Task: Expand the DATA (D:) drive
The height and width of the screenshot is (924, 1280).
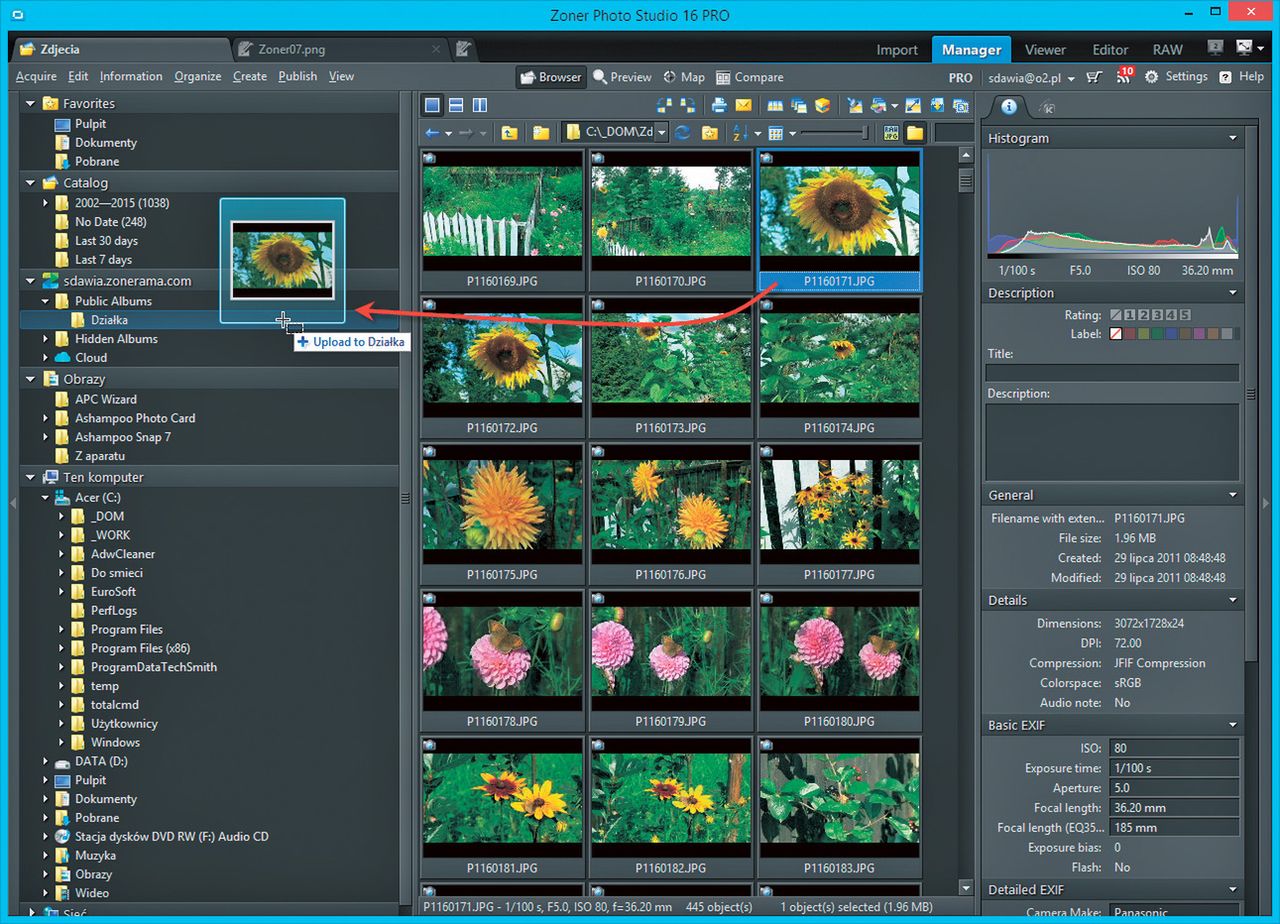Action: coord(46,761)
